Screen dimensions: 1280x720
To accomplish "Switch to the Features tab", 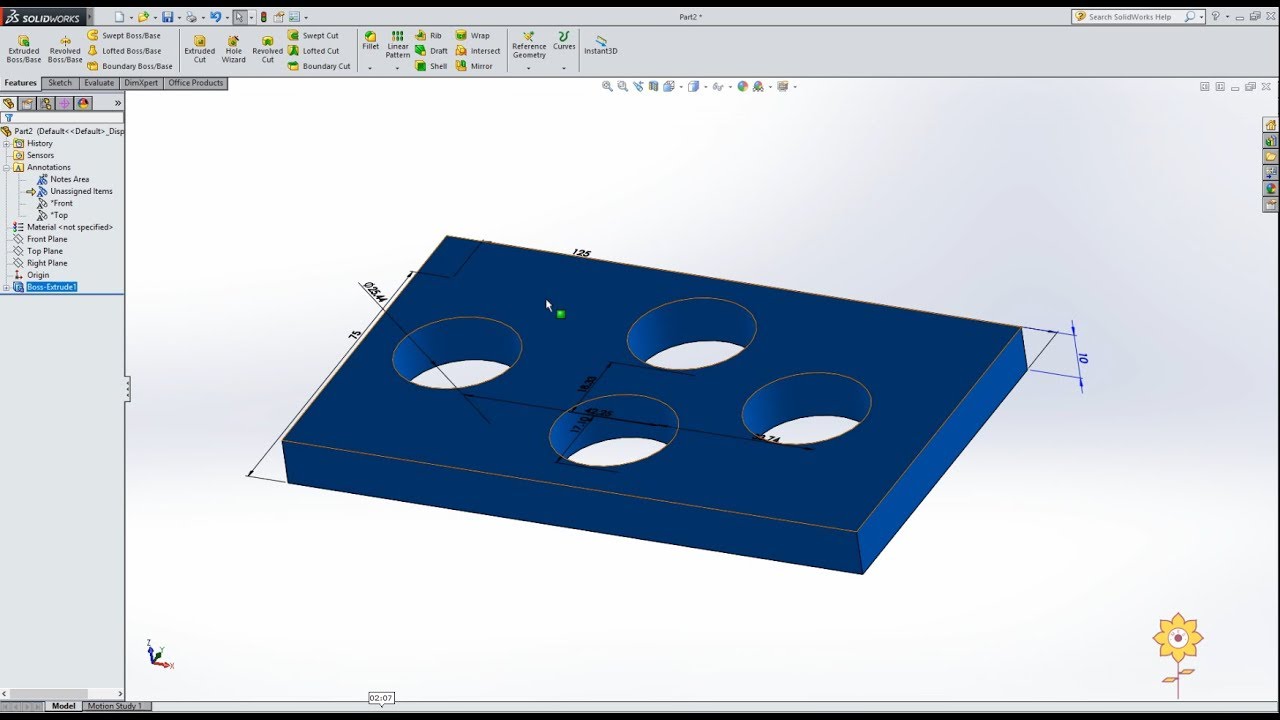I will pos(20,83).
